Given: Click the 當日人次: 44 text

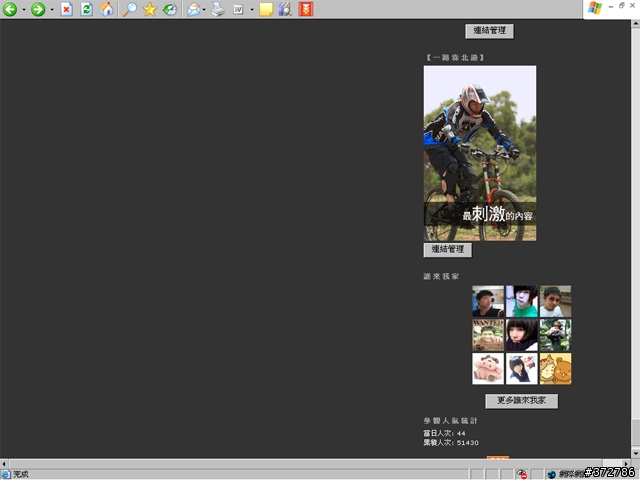Looking at the screenshot, I should pyautogui.click(x=444, y=433).
